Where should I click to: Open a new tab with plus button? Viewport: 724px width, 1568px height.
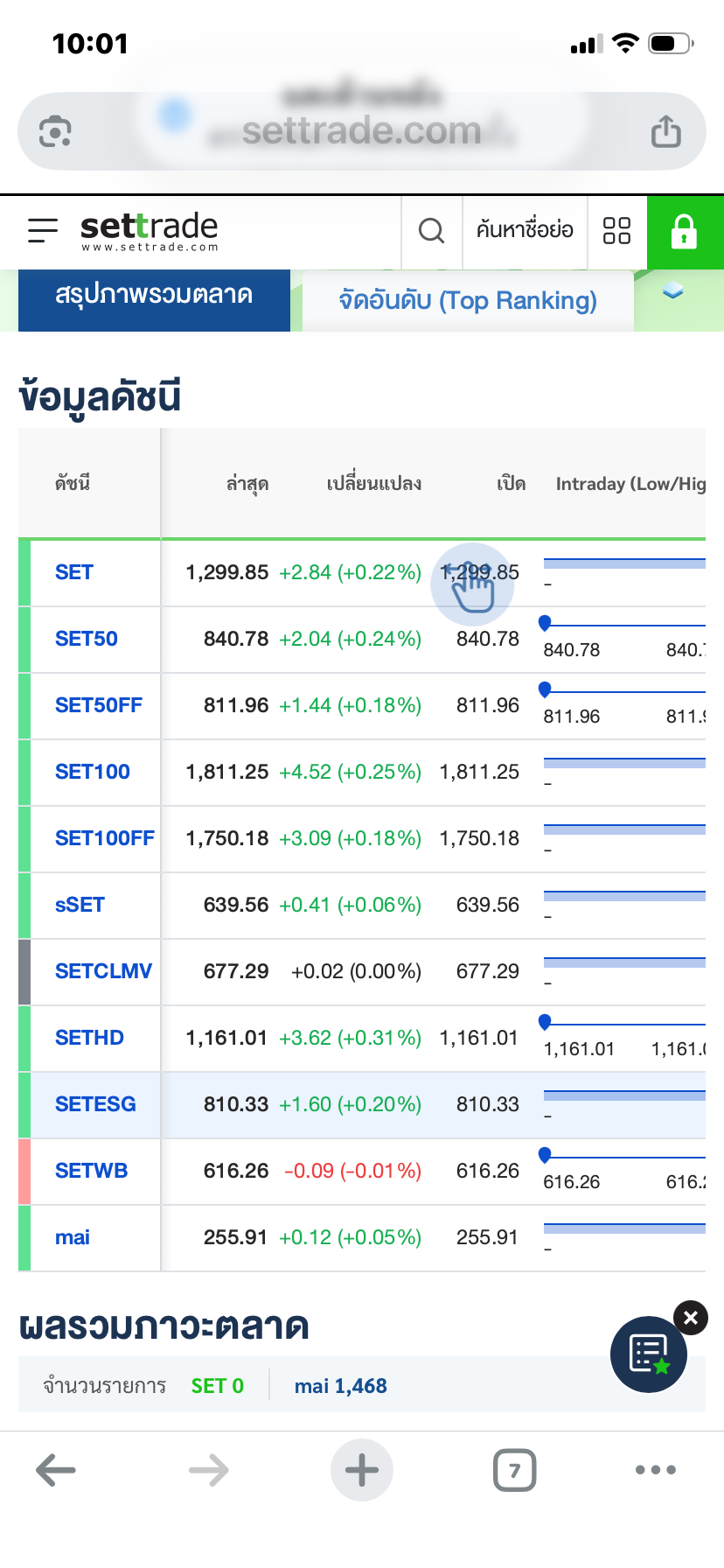tap(361, 1470)
